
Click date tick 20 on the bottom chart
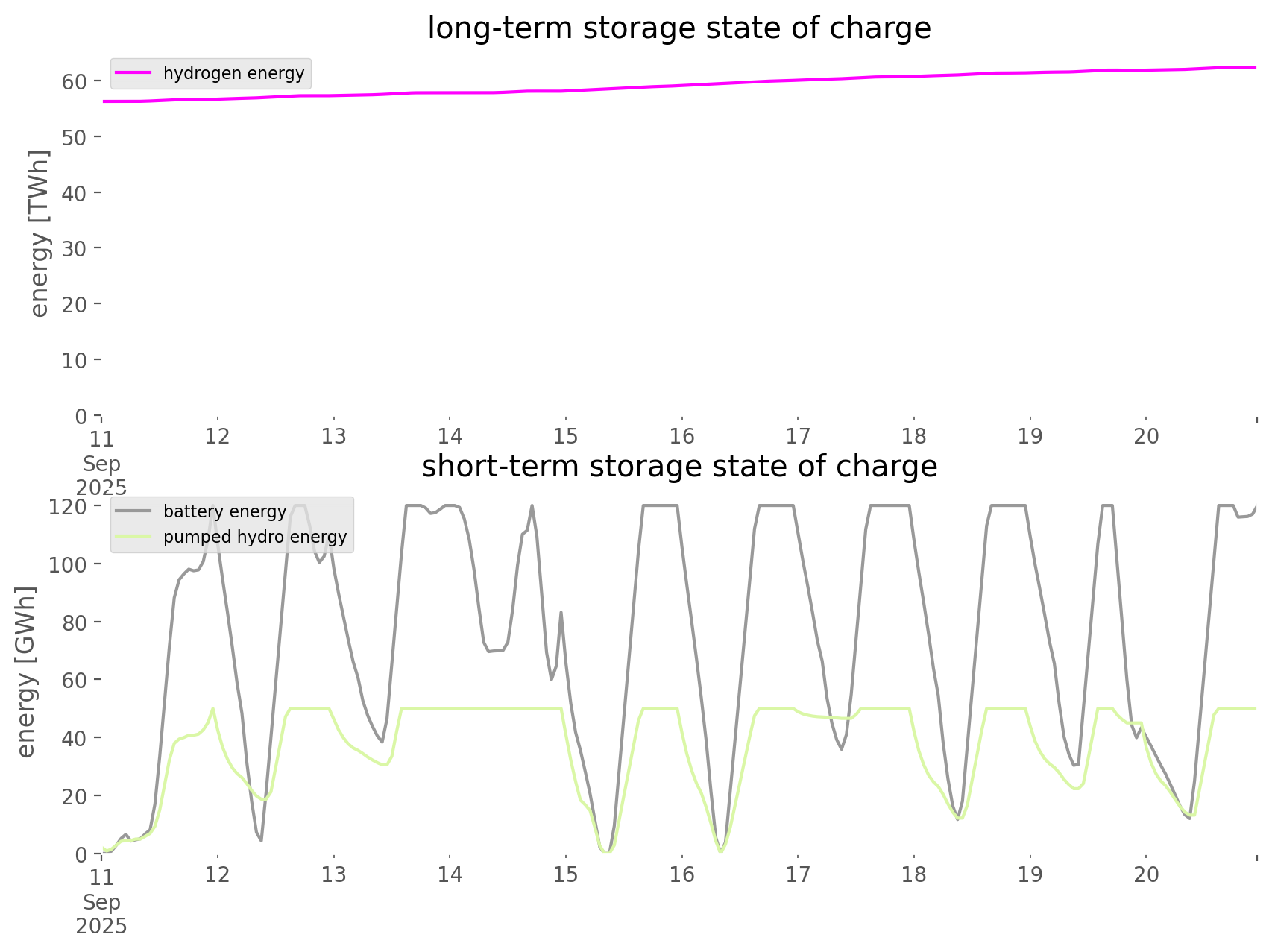coord(1146,874)
